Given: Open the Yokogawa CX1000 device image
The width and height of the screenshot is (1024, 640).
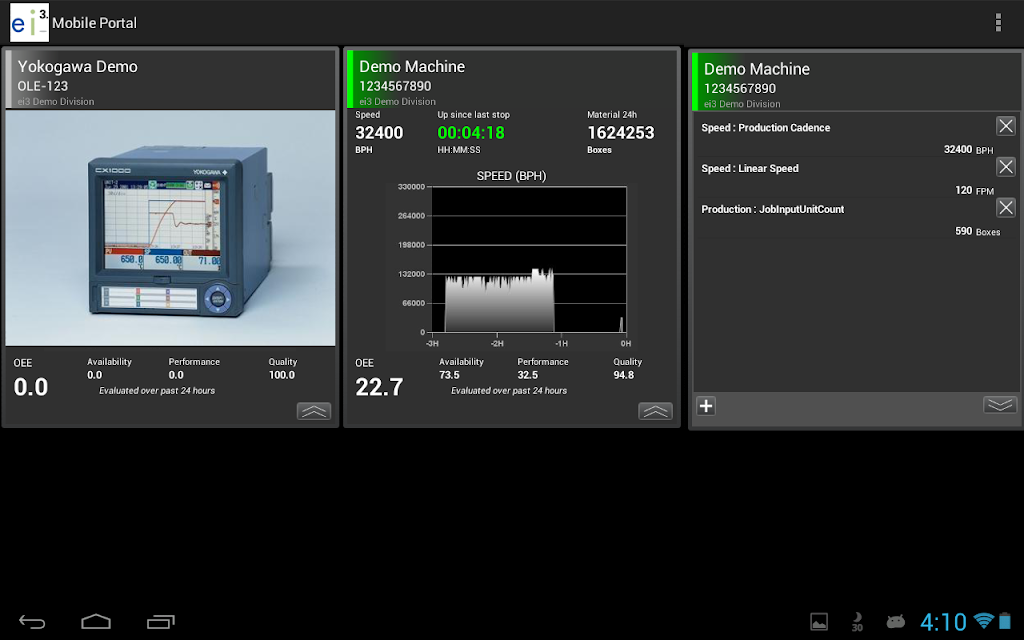Looking at the screenshot, I should coord(170,227).
